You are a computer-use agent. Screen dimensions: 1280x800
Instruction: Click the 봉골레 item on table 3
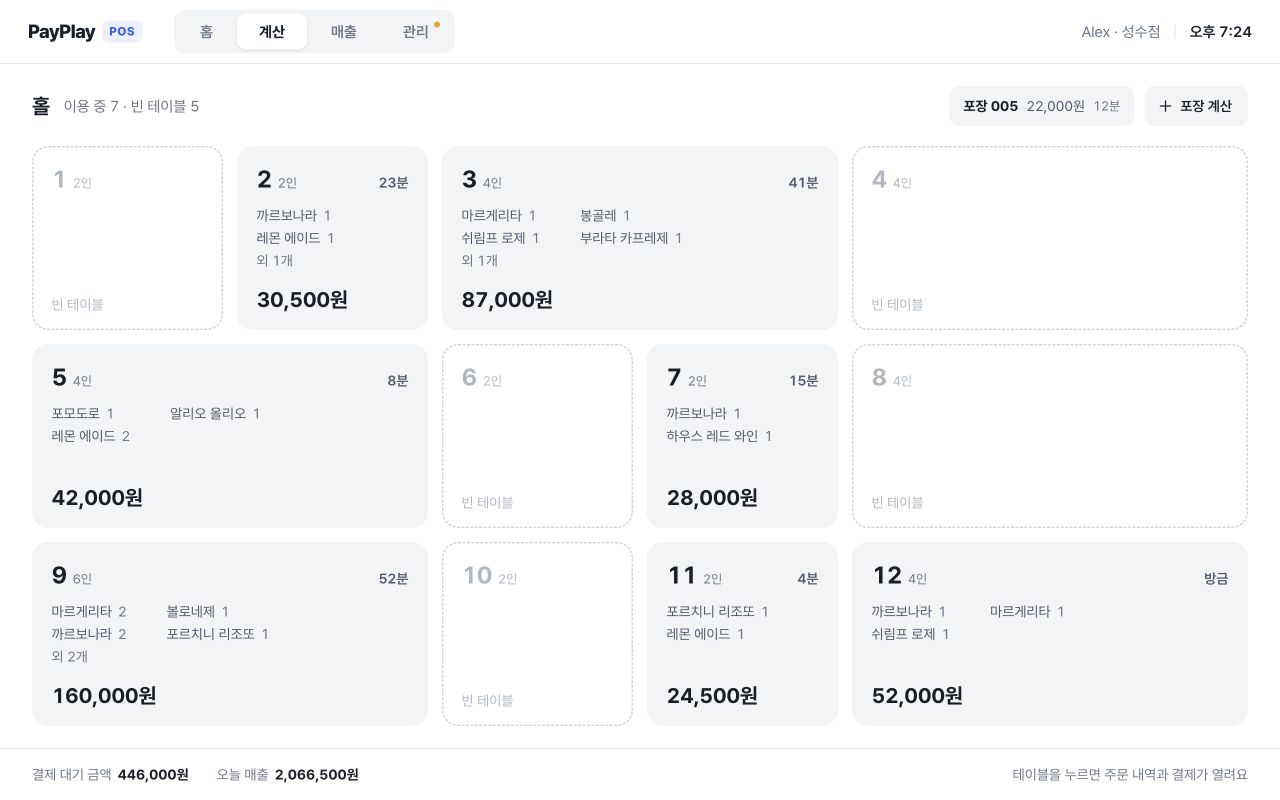(x=605, y=215)
